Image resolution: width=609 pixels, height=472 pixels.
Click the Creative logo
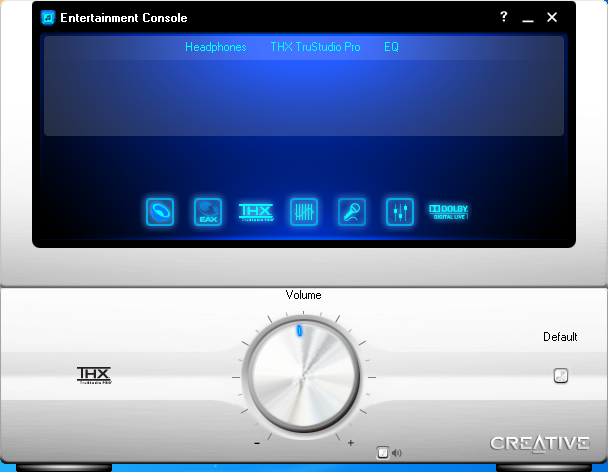(x=540, y=443)
